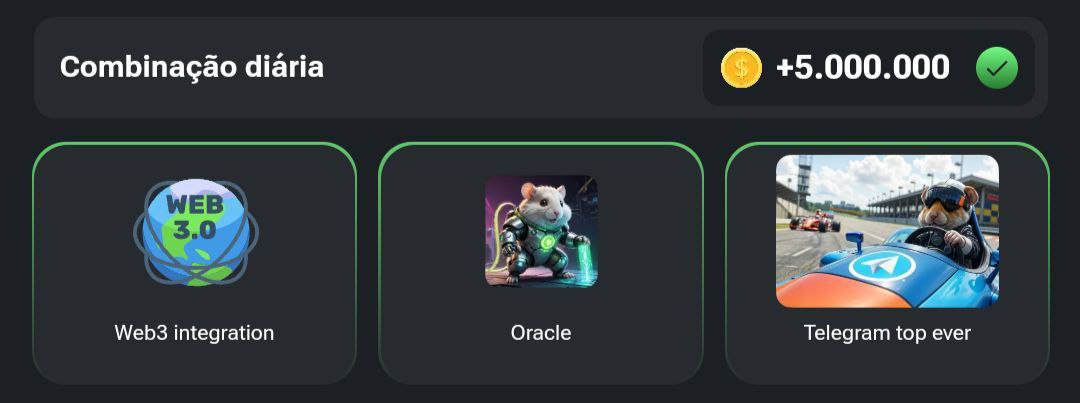Click the Oracle card label

point(541,333)
